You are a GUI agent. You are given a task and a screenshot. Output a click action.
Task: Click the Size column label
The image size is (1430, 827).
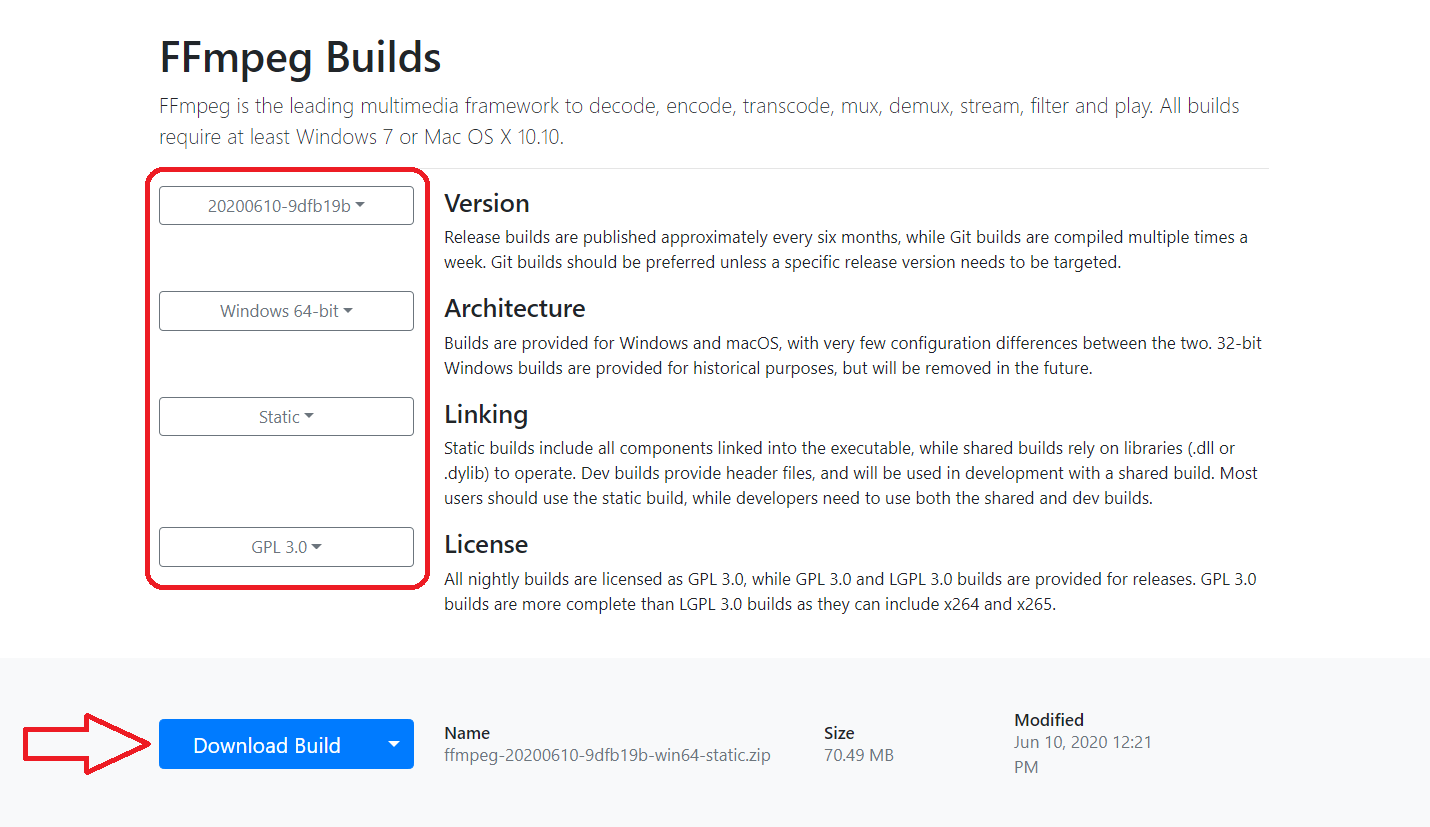(839, 733)
